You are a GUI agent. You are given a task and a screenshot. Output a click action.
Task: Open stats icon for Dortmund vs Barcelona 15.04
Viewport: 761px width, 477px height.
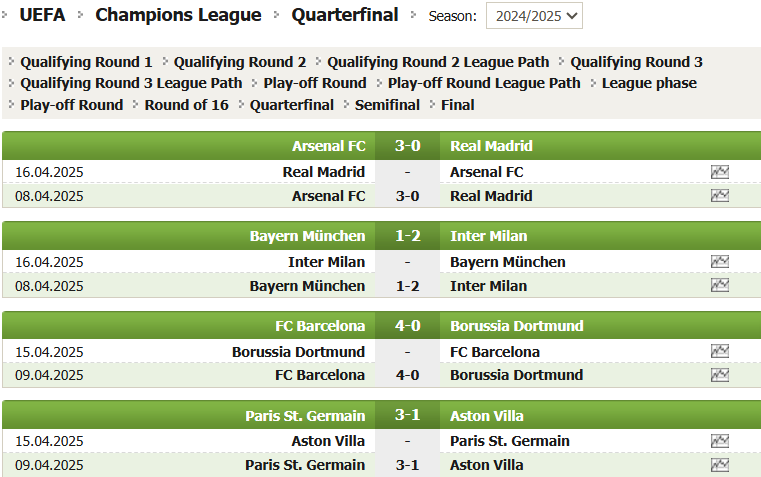[720, 351]
